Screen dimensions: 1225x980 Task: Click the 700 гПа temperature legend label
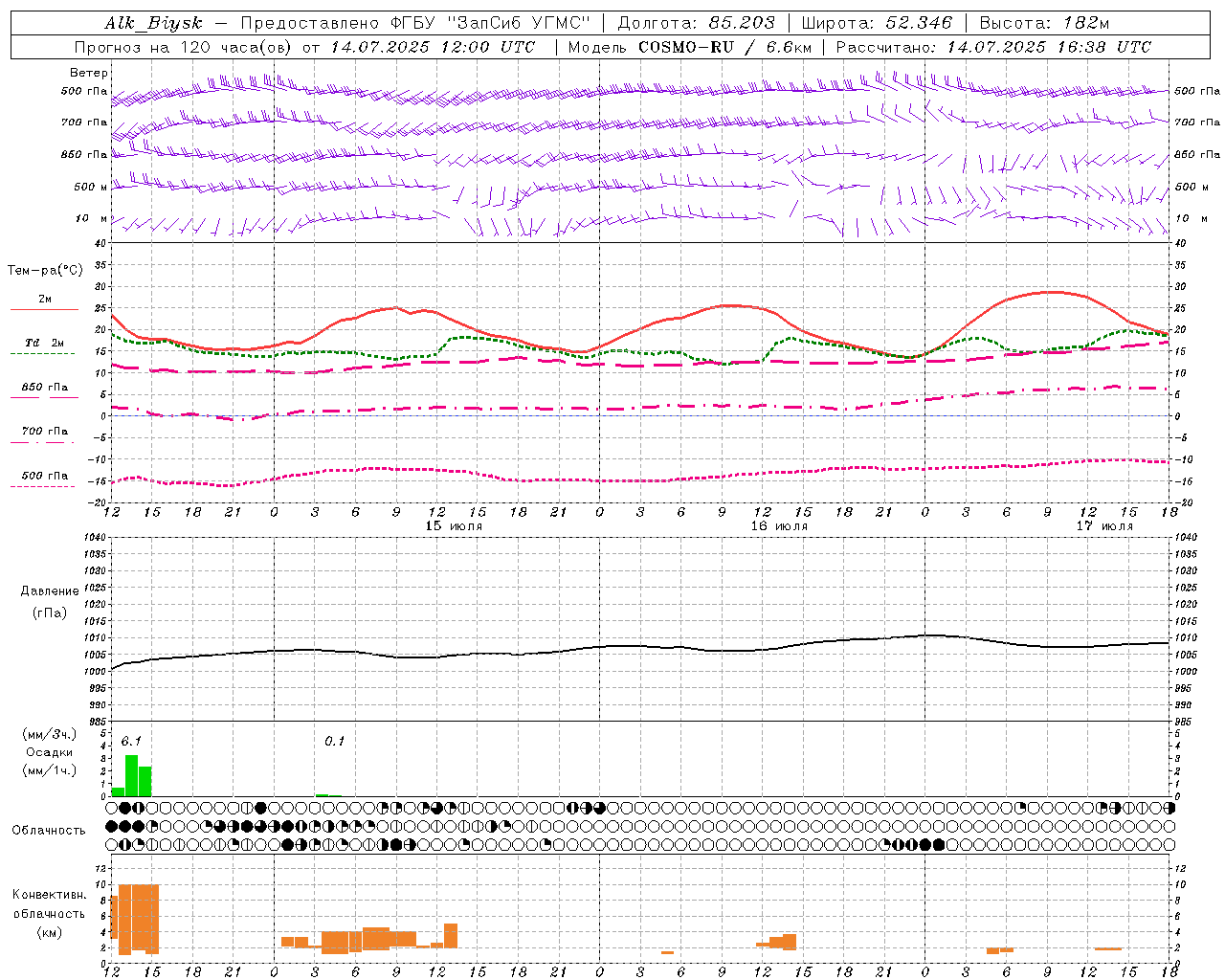click(45, 432)
